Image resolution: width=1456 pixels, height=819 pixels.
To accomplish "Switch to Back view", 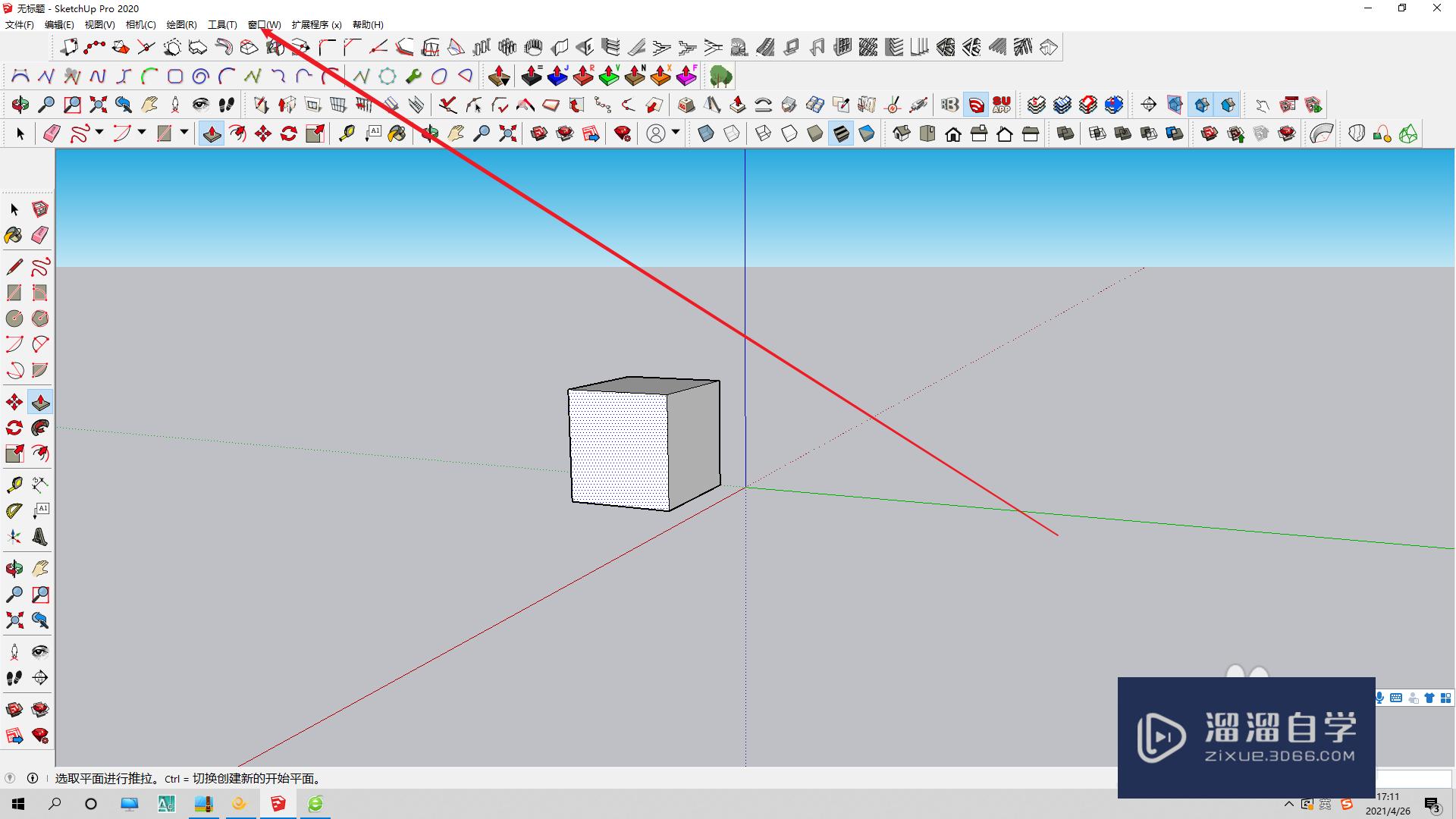I will pos(1005,134).
